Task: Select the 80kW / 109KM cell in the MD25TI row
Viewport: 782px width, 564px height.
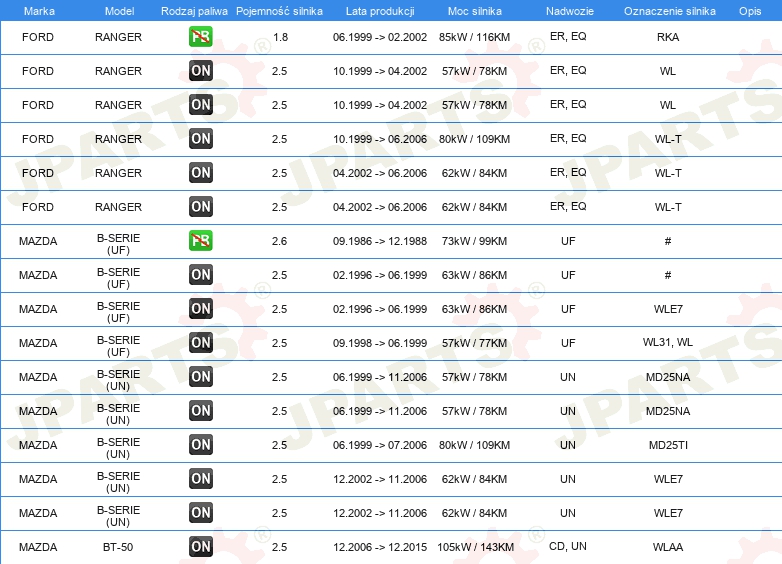Action: coord(474,445)
